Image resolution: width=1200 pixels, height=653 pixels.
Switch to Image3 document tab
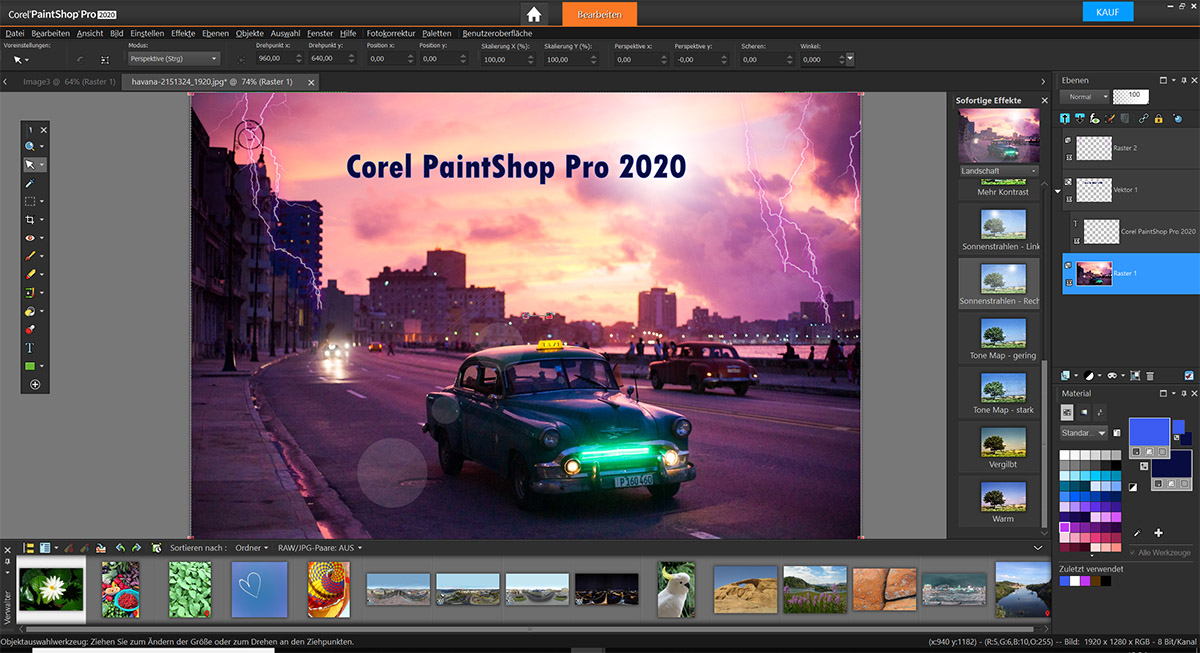click(69, 82)
